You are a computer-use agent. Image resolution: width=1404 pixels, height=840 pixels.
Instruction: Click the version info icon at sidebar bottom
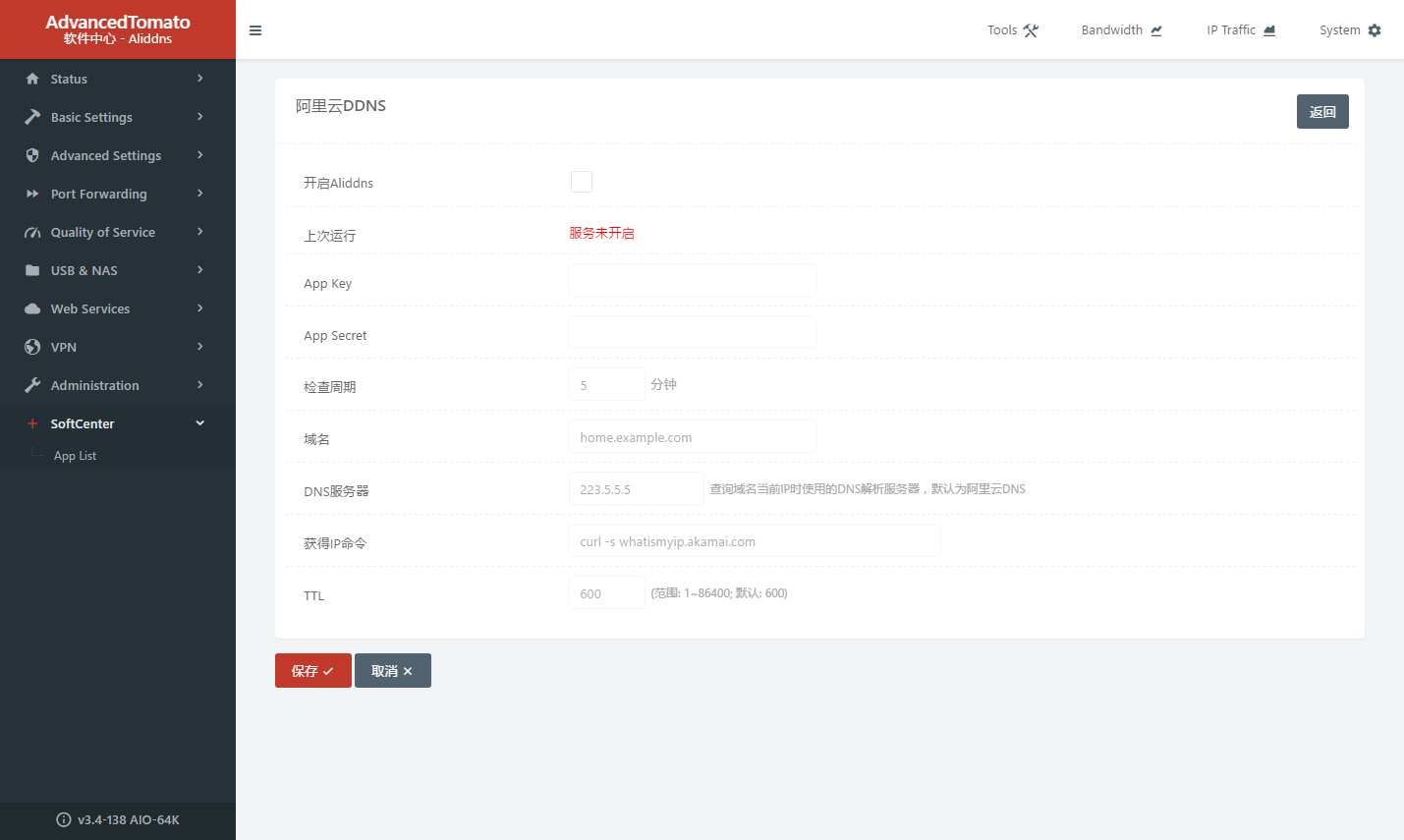64,819
